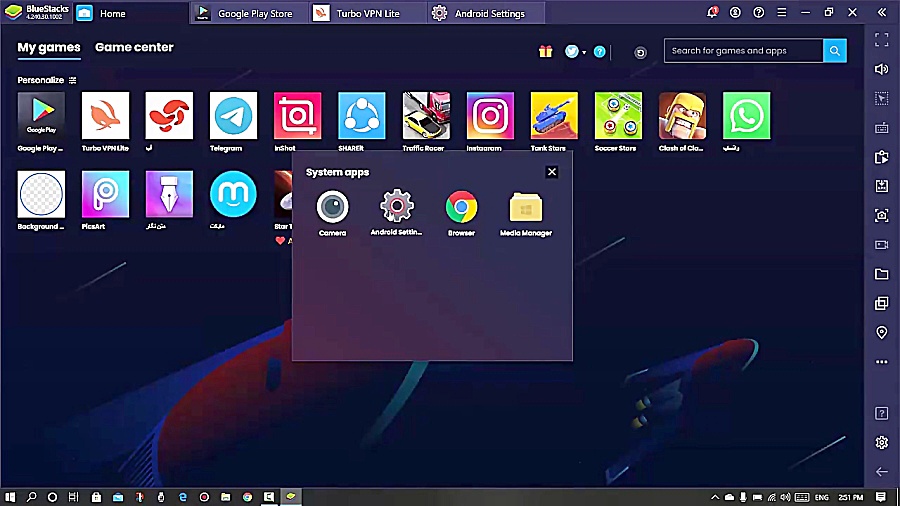The image size is (900, 506).
Task: Launch Tank Stars game
Action: pos(554,115)
